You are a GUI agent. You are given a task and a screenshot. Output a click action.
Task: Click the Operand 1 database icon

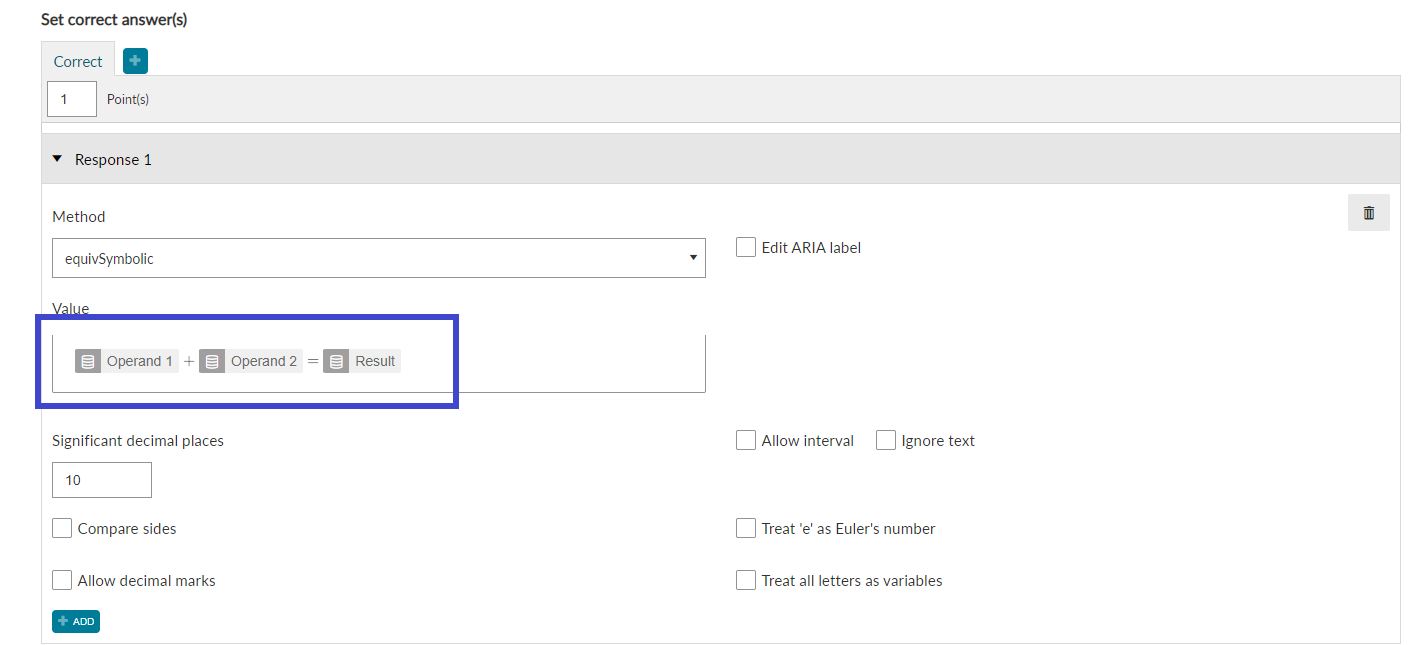click(x=88, y=361)
